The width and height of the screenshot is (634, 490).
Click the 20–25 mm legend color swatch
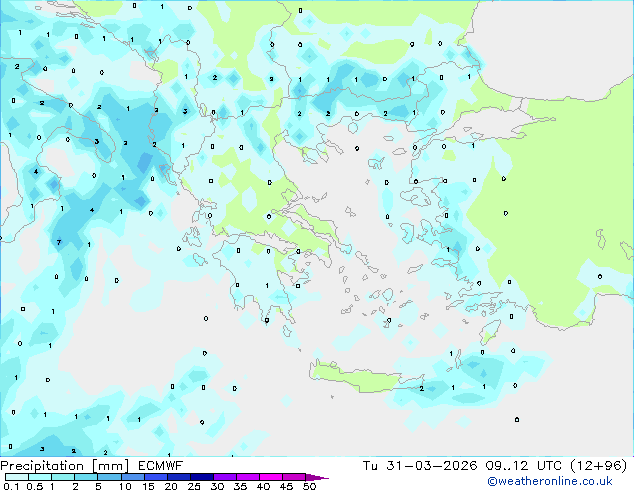(178, 477)
